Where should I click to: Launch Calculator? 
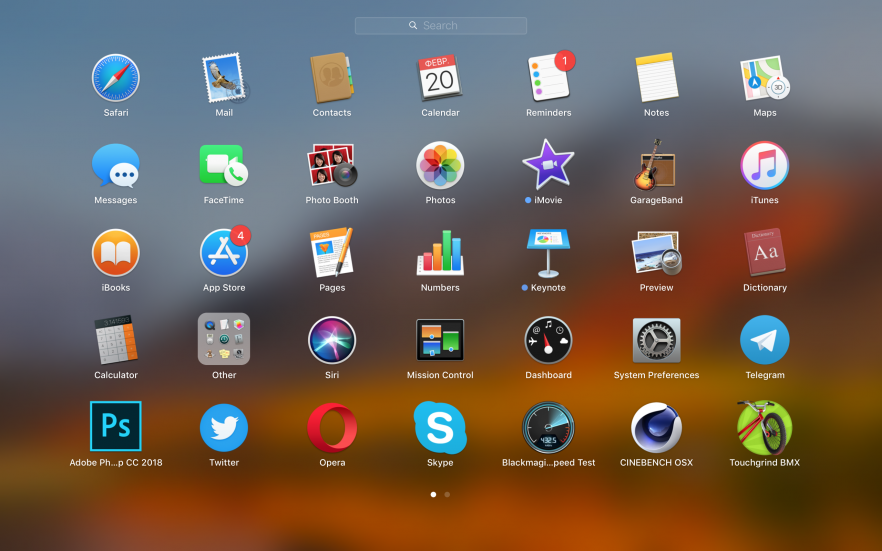pyautogui.click(x=116, y=340)
